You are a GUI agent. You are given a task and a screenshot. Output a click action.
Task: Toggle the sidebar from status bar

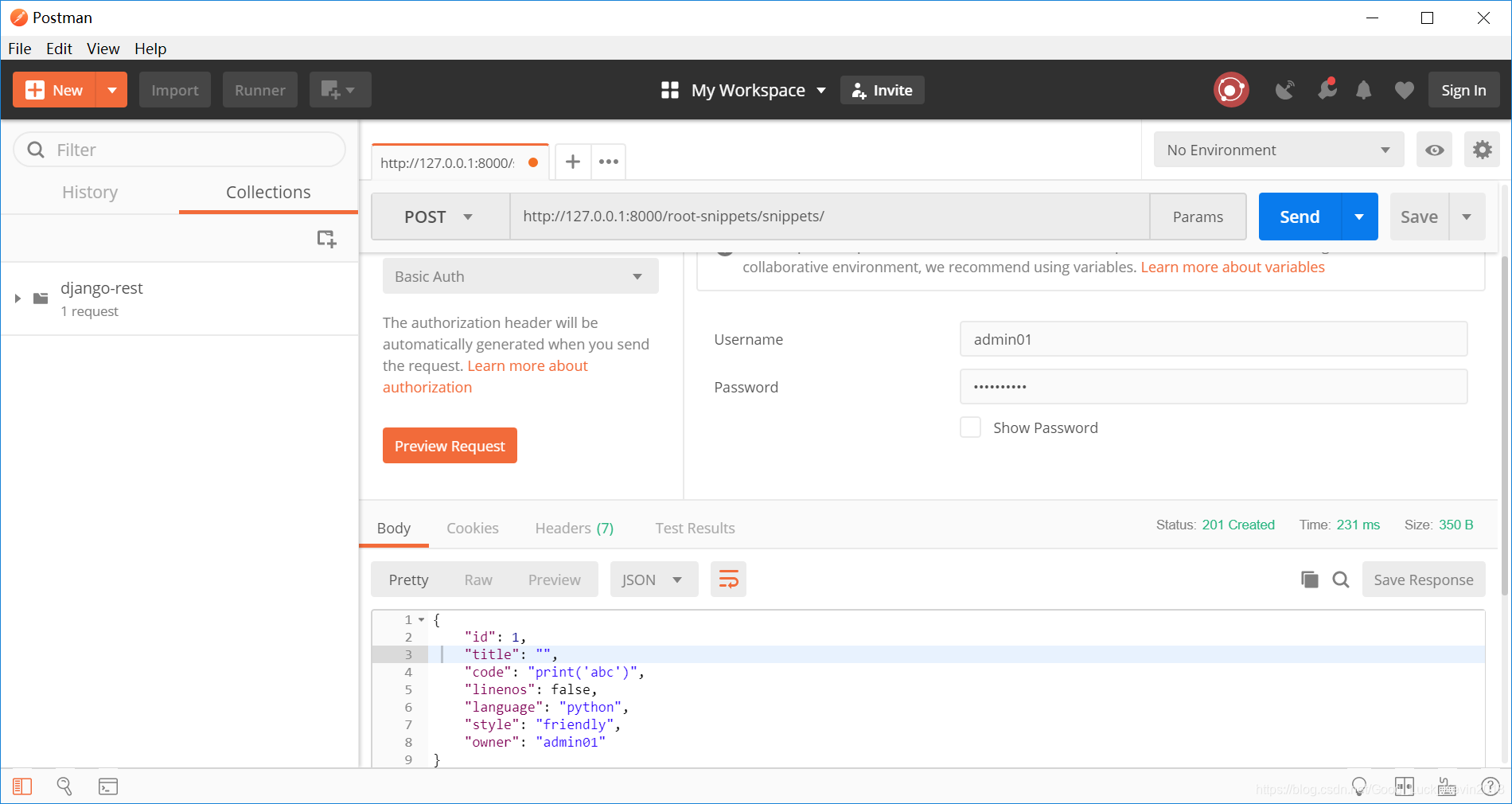click(22, 786)
